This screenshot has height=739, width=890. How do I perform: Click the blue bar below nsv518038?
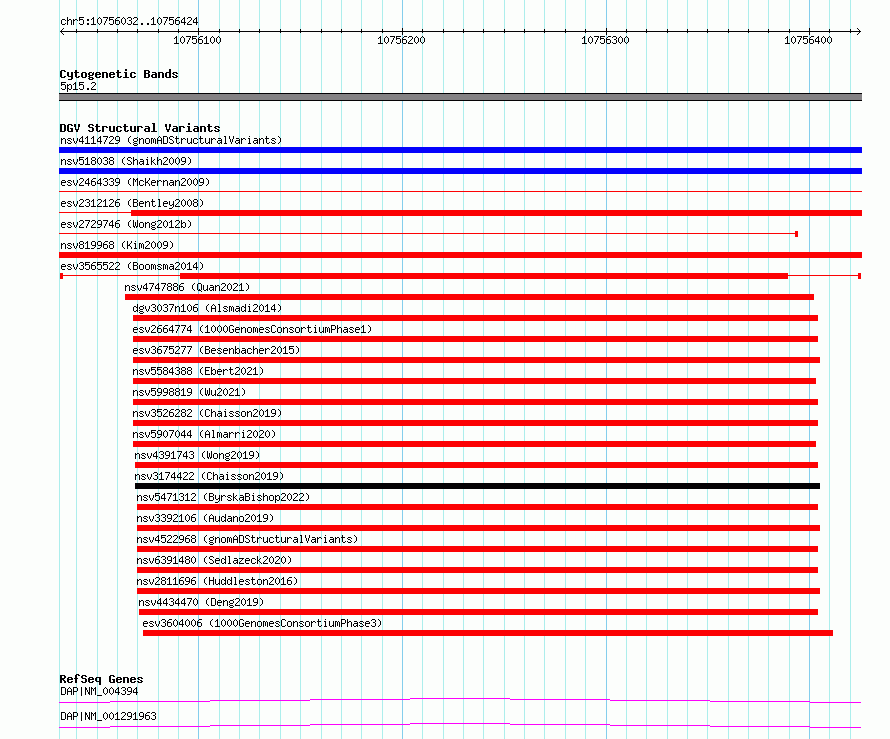[x=460, y=171]
